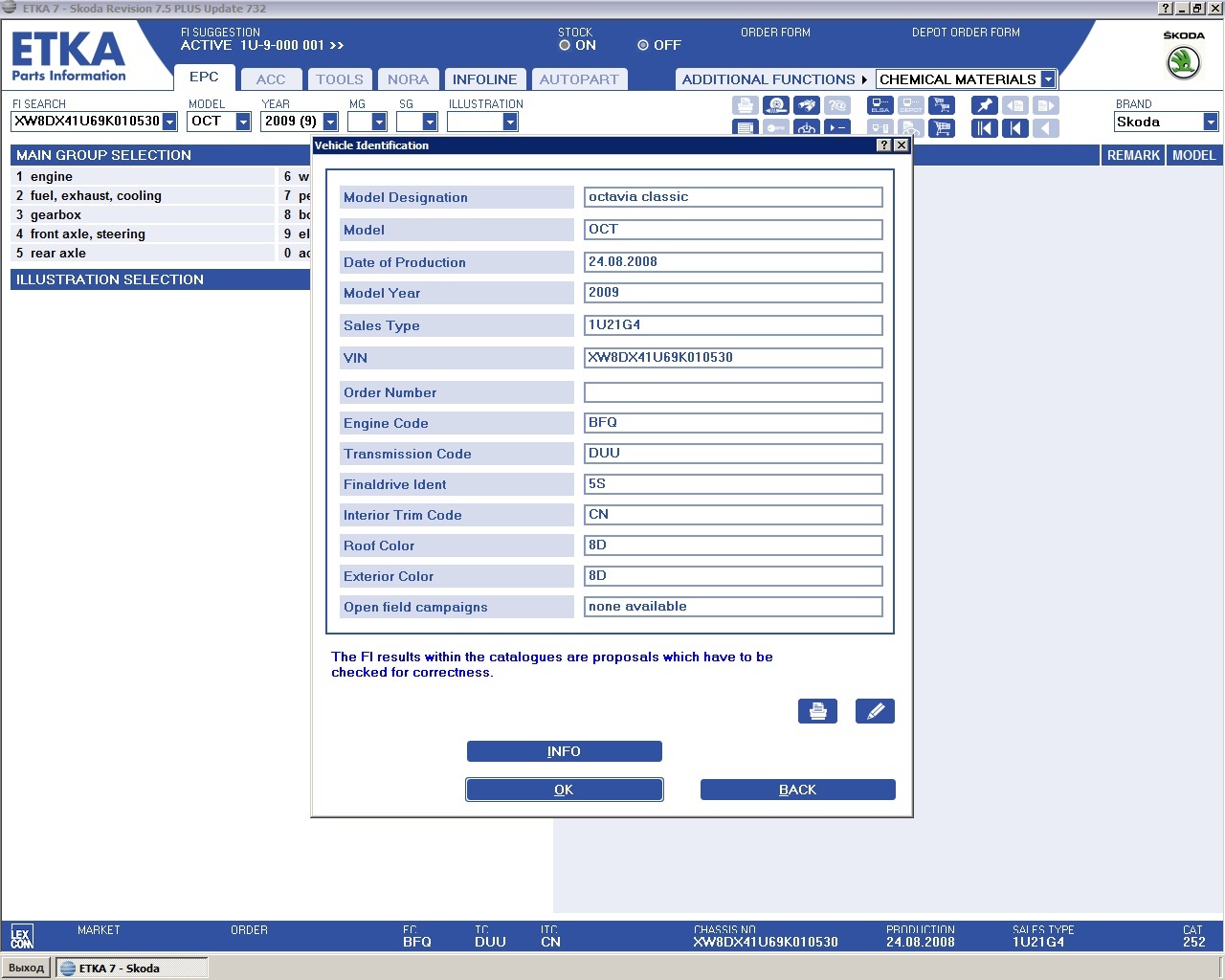Click the double shopping carts icon
The image size is (1225, 980).
(x=942, y=105)
